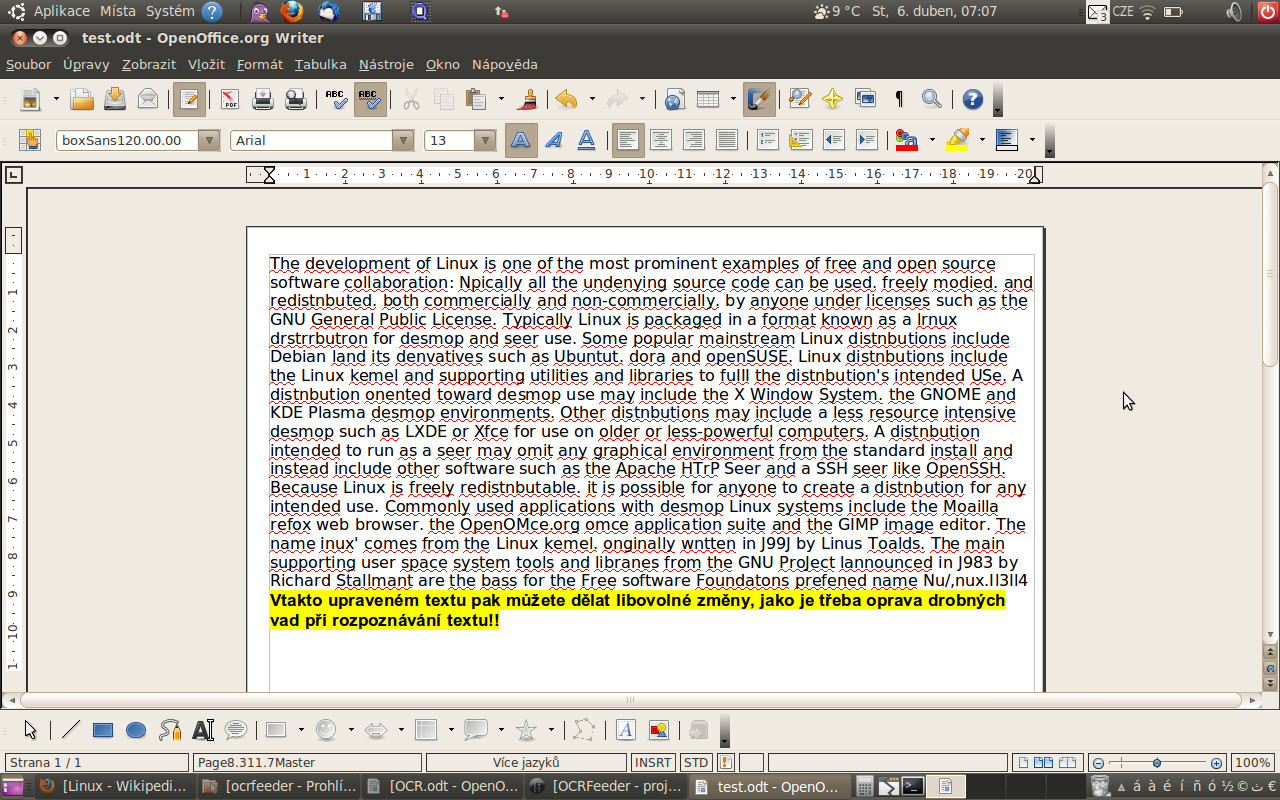Toggle AutoSpellcheck on or off

pos(369,99)
